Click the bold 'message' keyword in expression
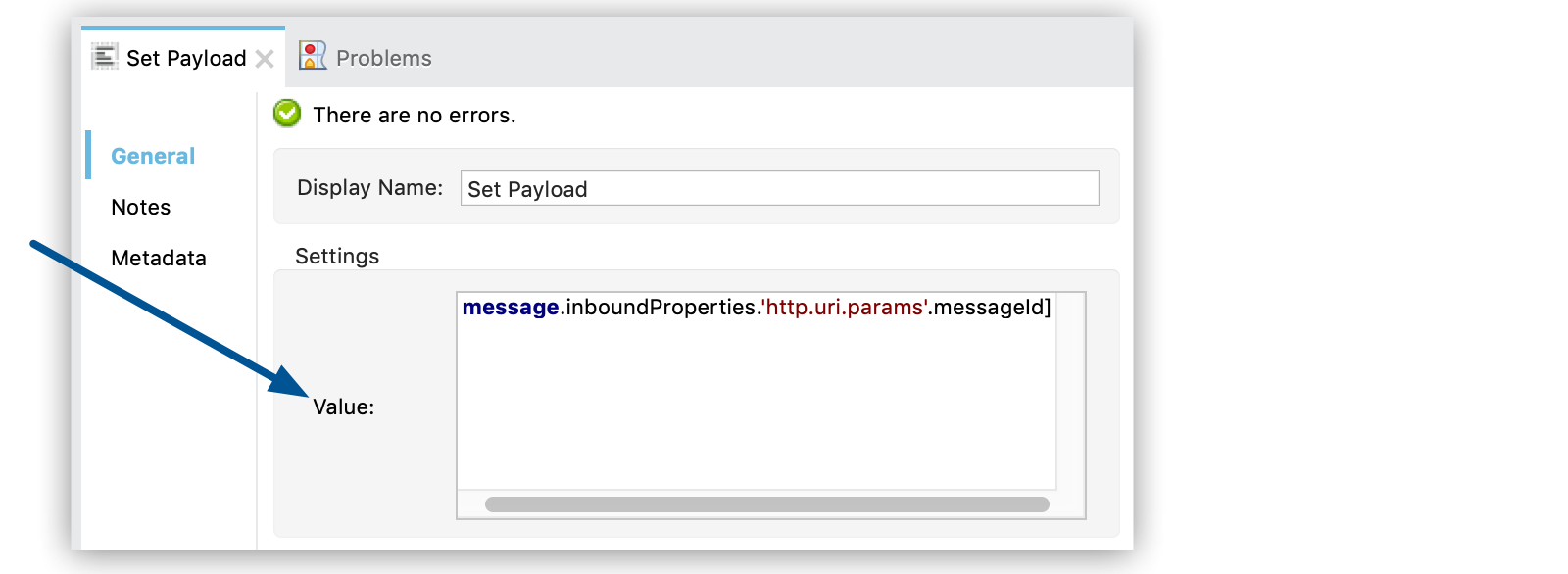Viewport: 1568px width, 574px height. [x=511, y=308]
